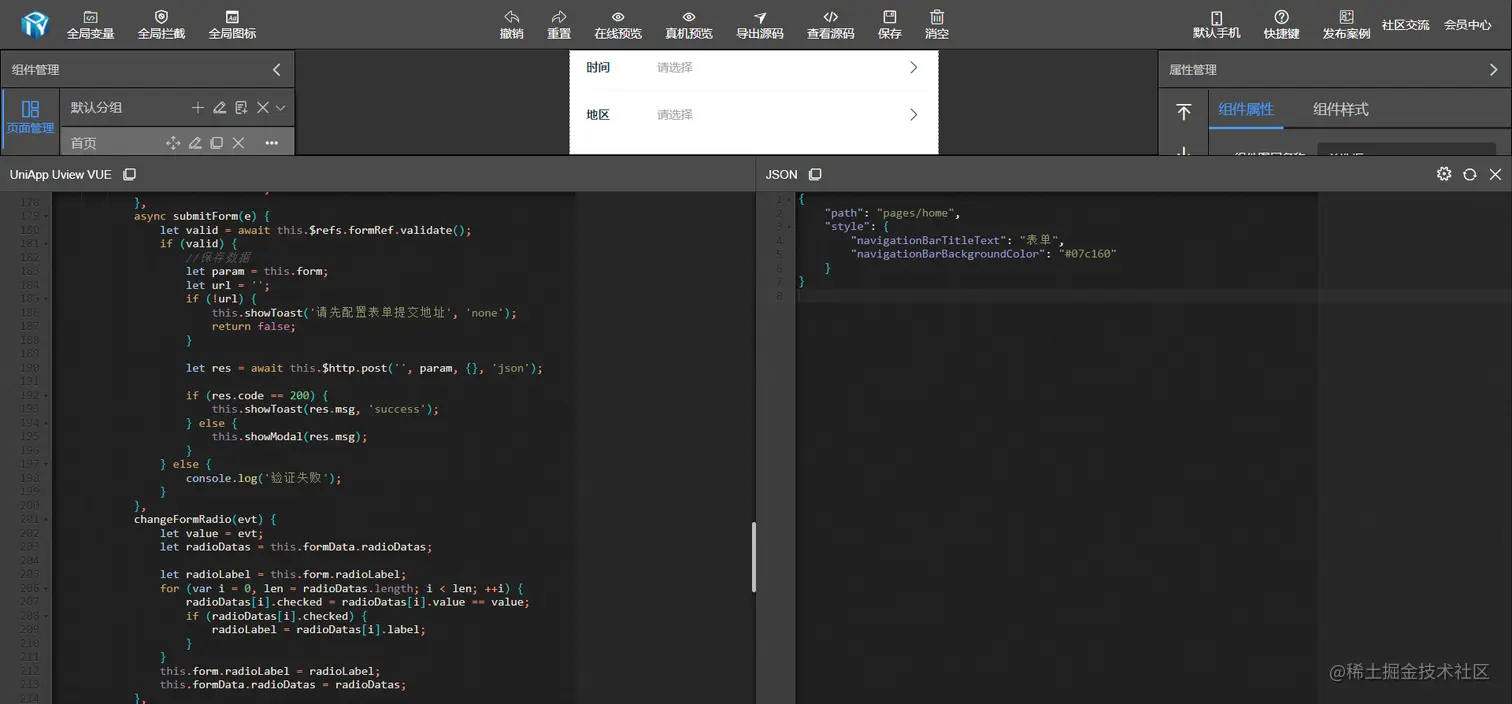The width and height of the screenshot is (1512, 704).
Task: Select 页面管理 sidebar tab
Action: point(30,117)
